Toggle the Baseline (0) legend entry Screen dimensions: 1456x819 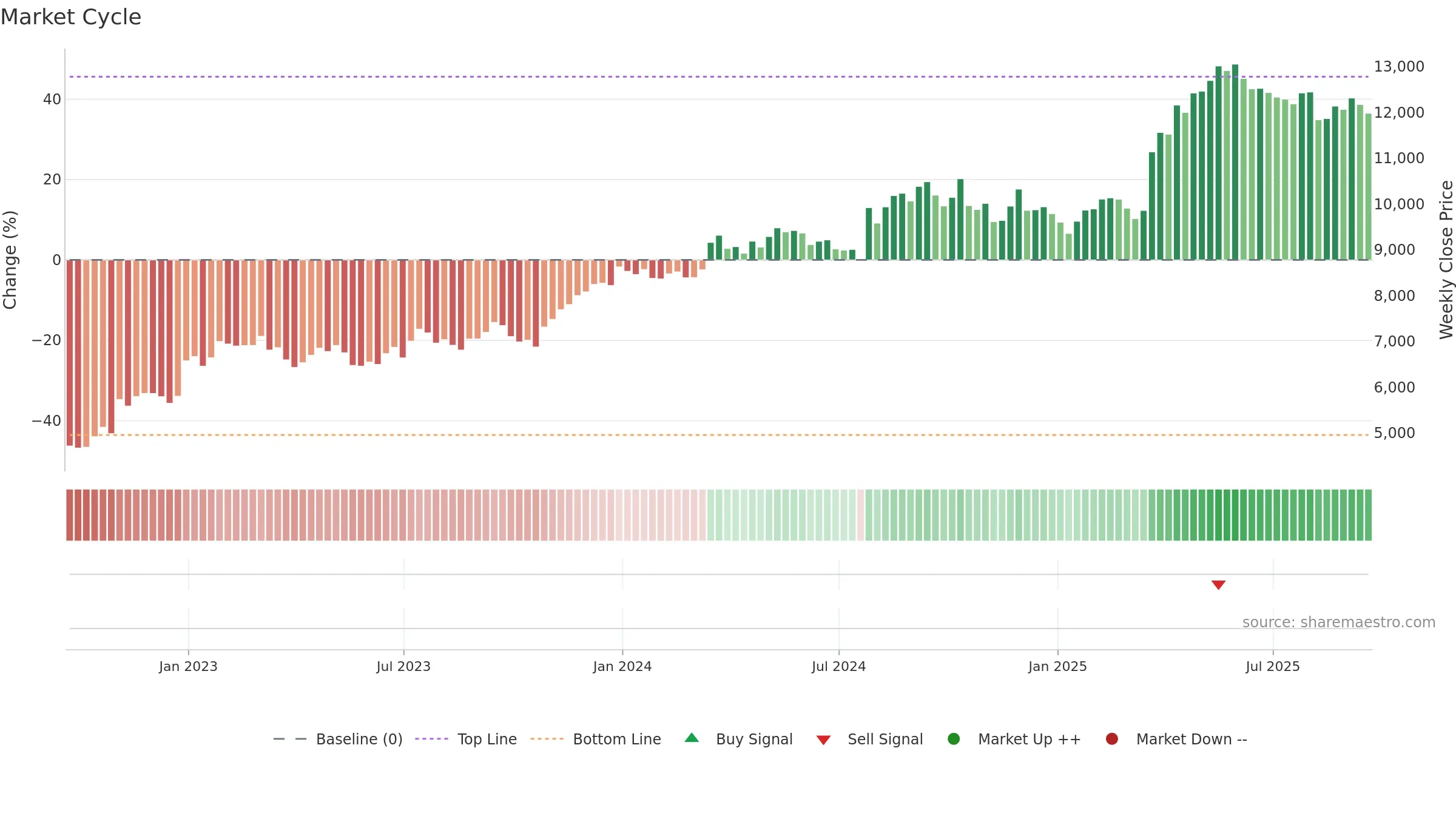coord(338,739)
